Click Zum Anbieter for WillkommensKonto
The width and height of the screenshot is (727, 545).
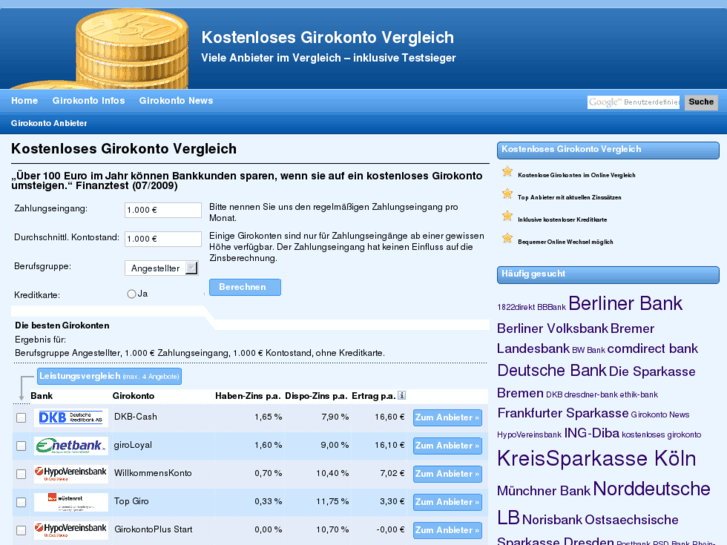pos(447,474)
